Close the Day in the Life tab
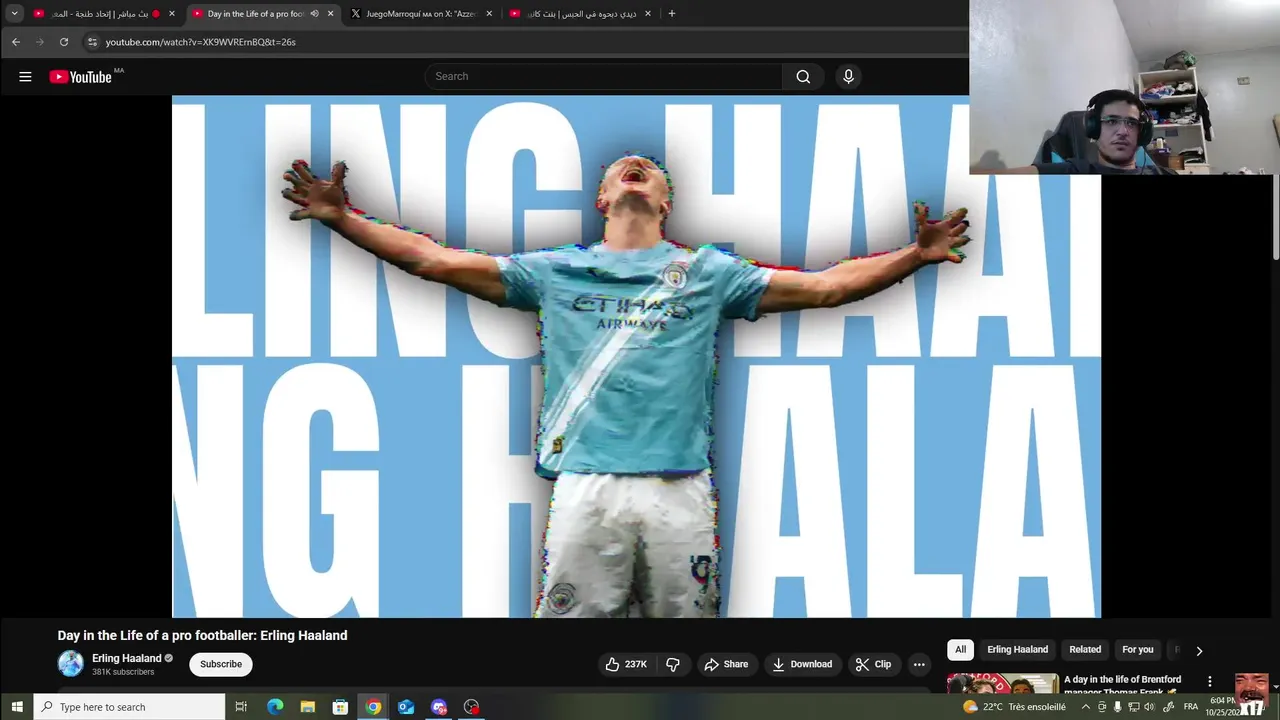 pos(330,14)
